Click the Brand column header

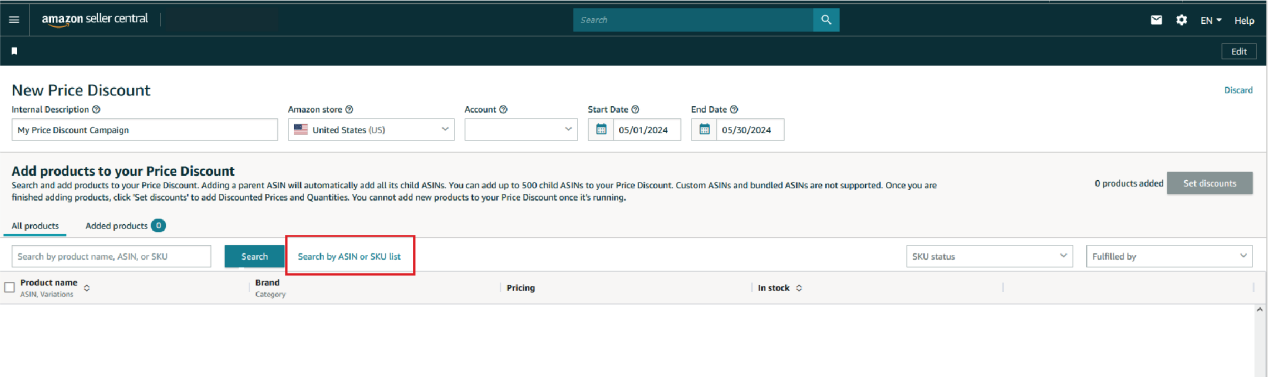[x=268, y=283]
